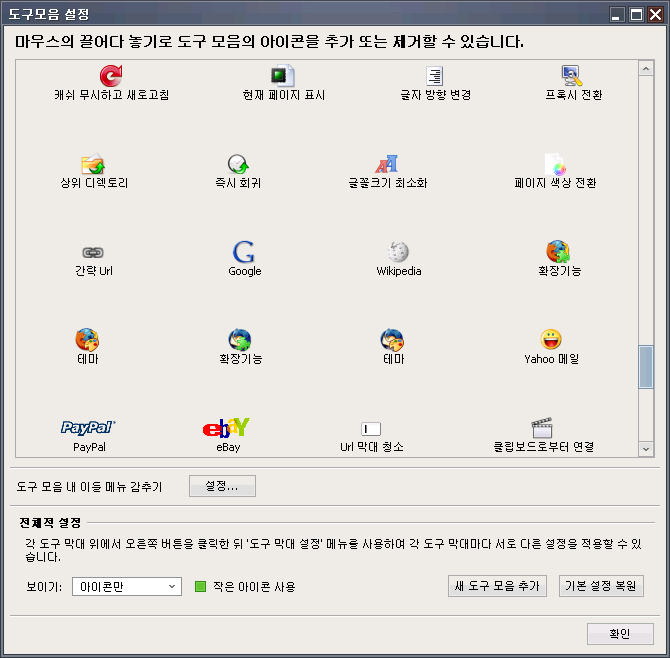Maximize the 도구모음 설정 window
Screen dimensions: 670x658
click(636, 15)
